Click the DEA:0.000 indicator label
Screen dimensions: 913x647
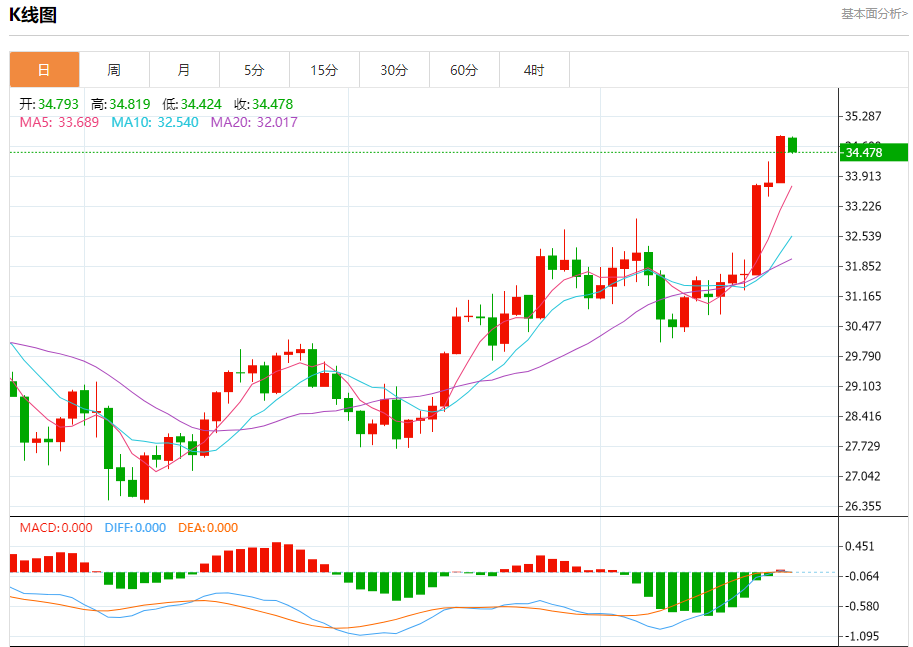[208, 528]
